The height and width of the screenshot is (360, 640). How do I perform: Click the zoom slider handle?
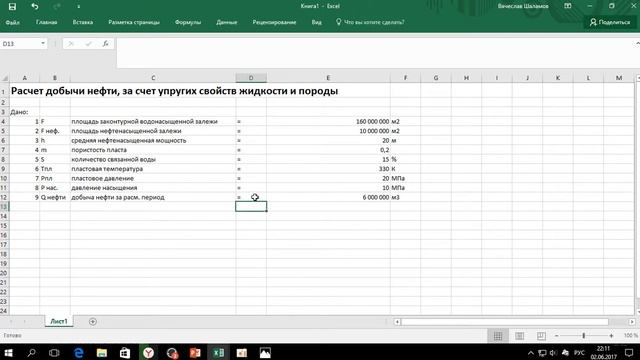pos(584,336)
